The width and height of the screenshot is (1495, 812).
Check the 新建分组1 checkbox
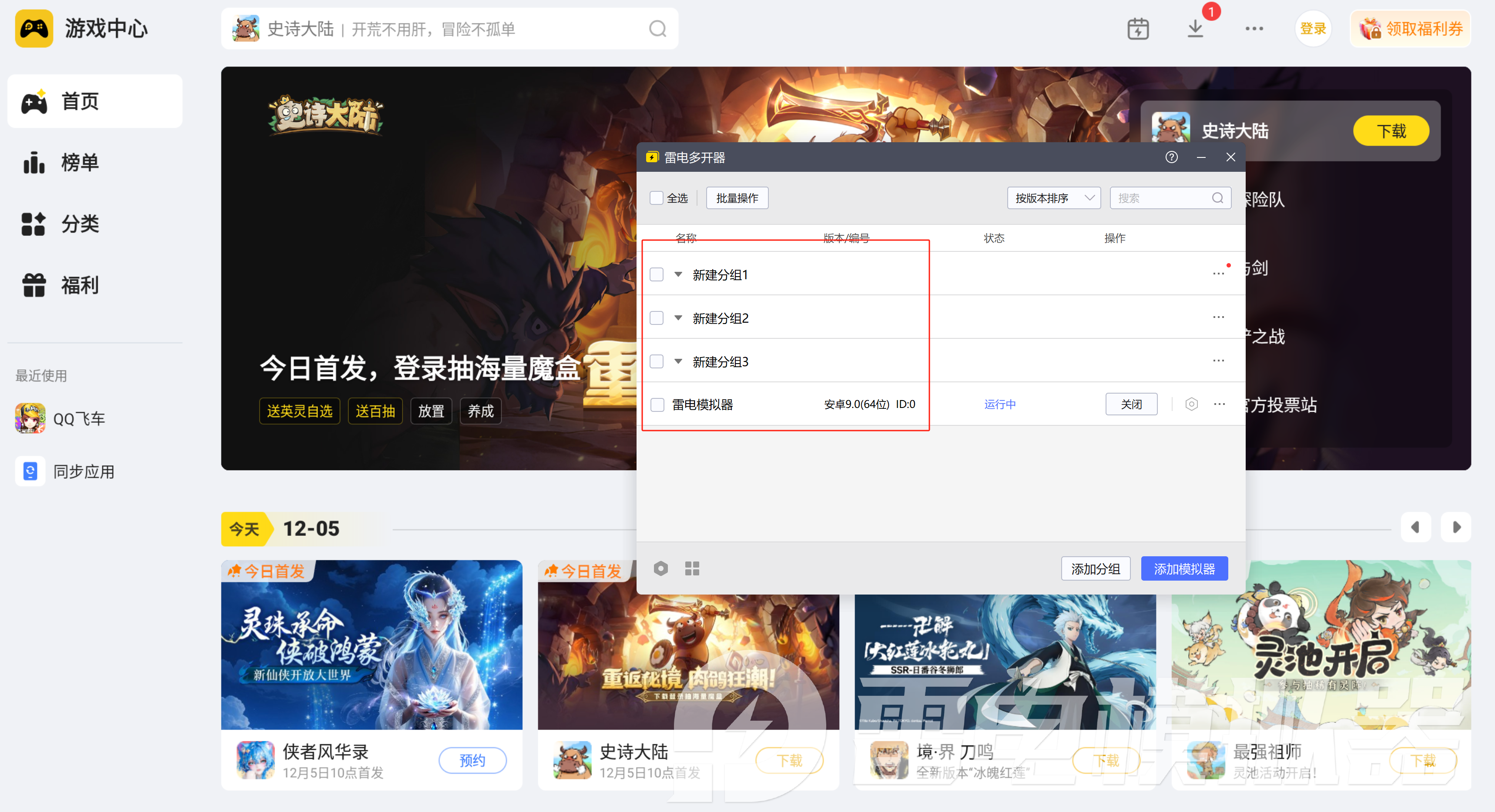coord(657,274)
